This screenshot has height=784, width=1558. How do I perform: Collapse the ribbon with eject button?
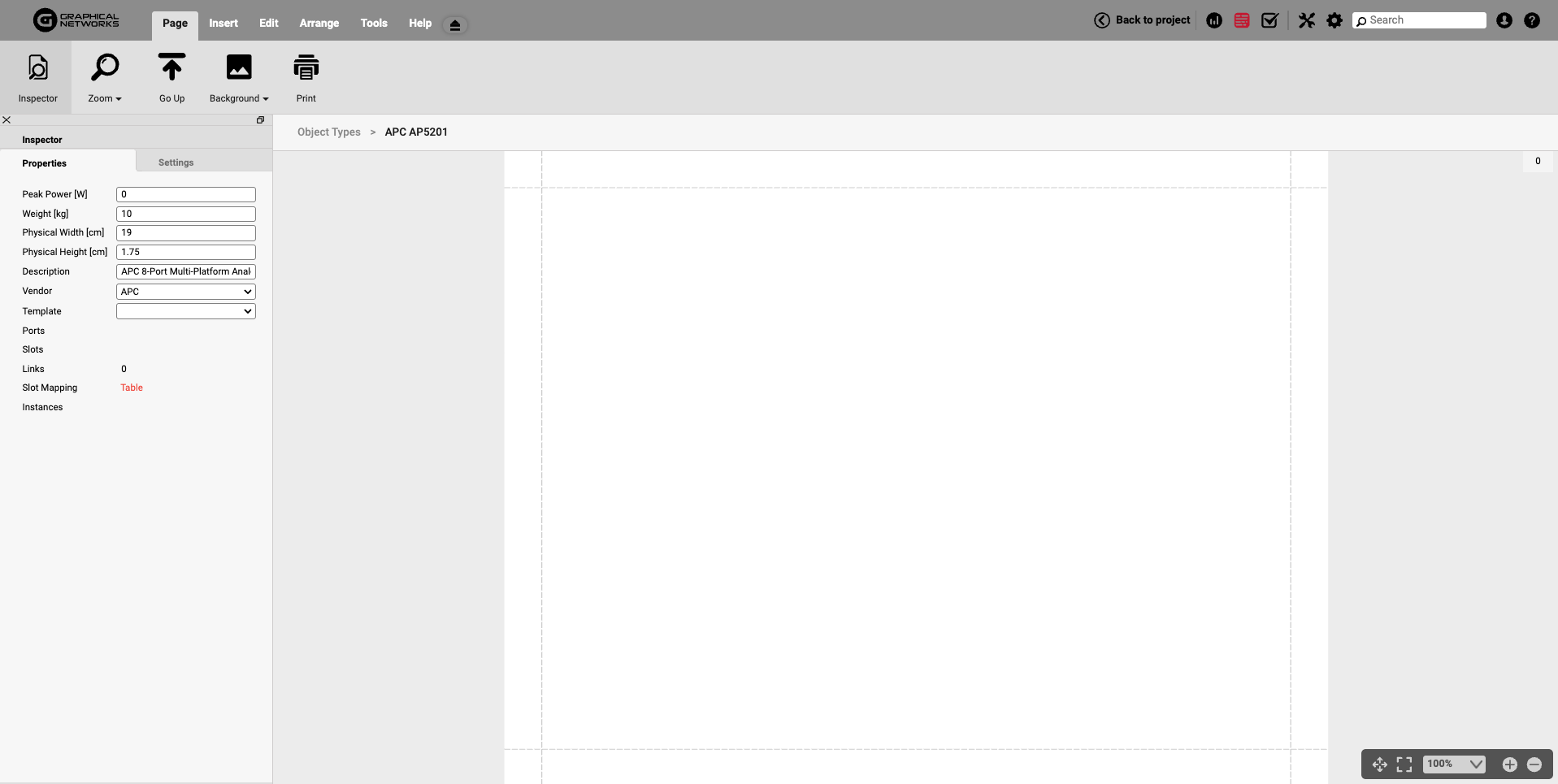tap(455, 25)
